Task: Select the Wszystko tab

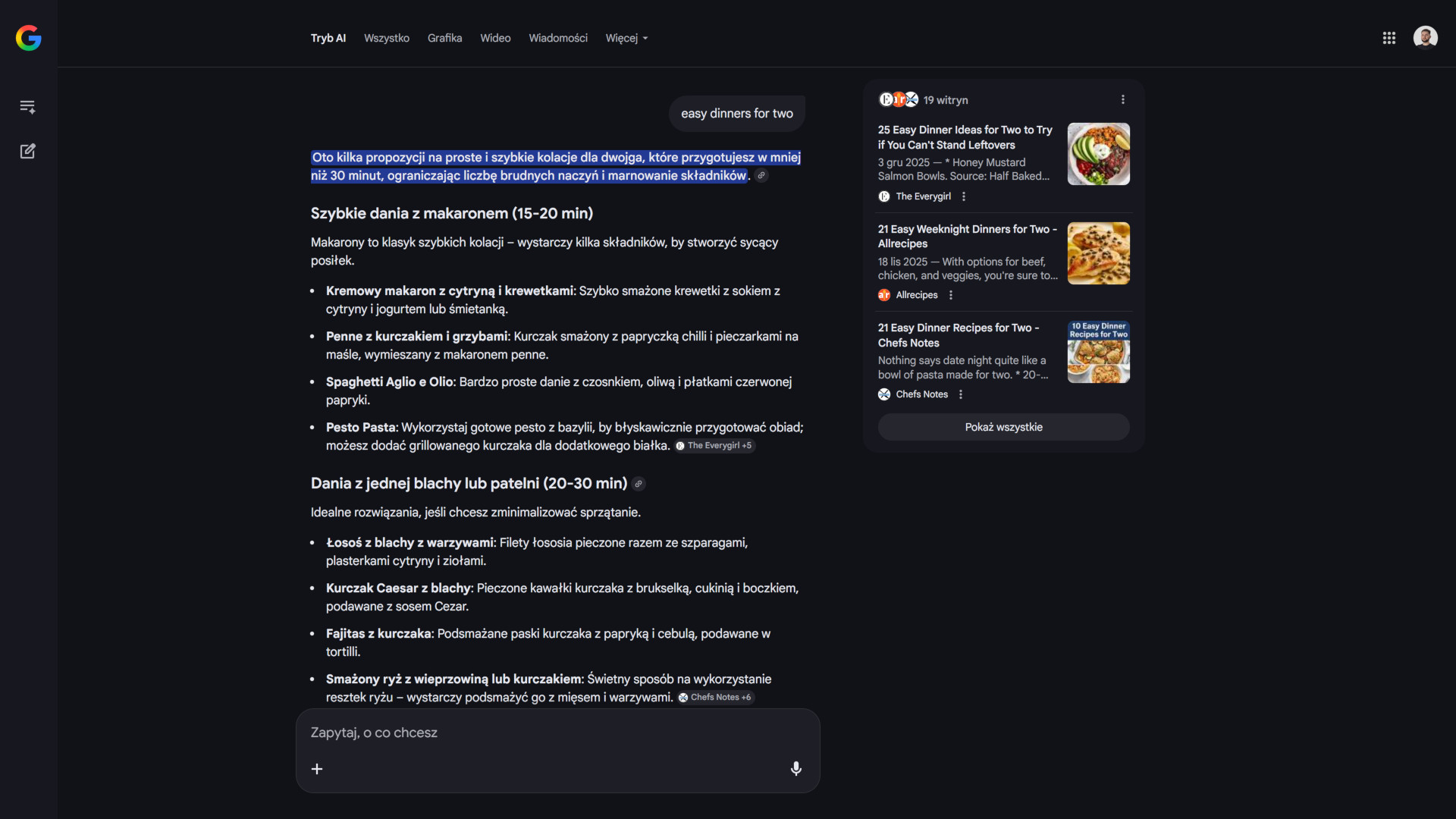Action: point(386,38)
